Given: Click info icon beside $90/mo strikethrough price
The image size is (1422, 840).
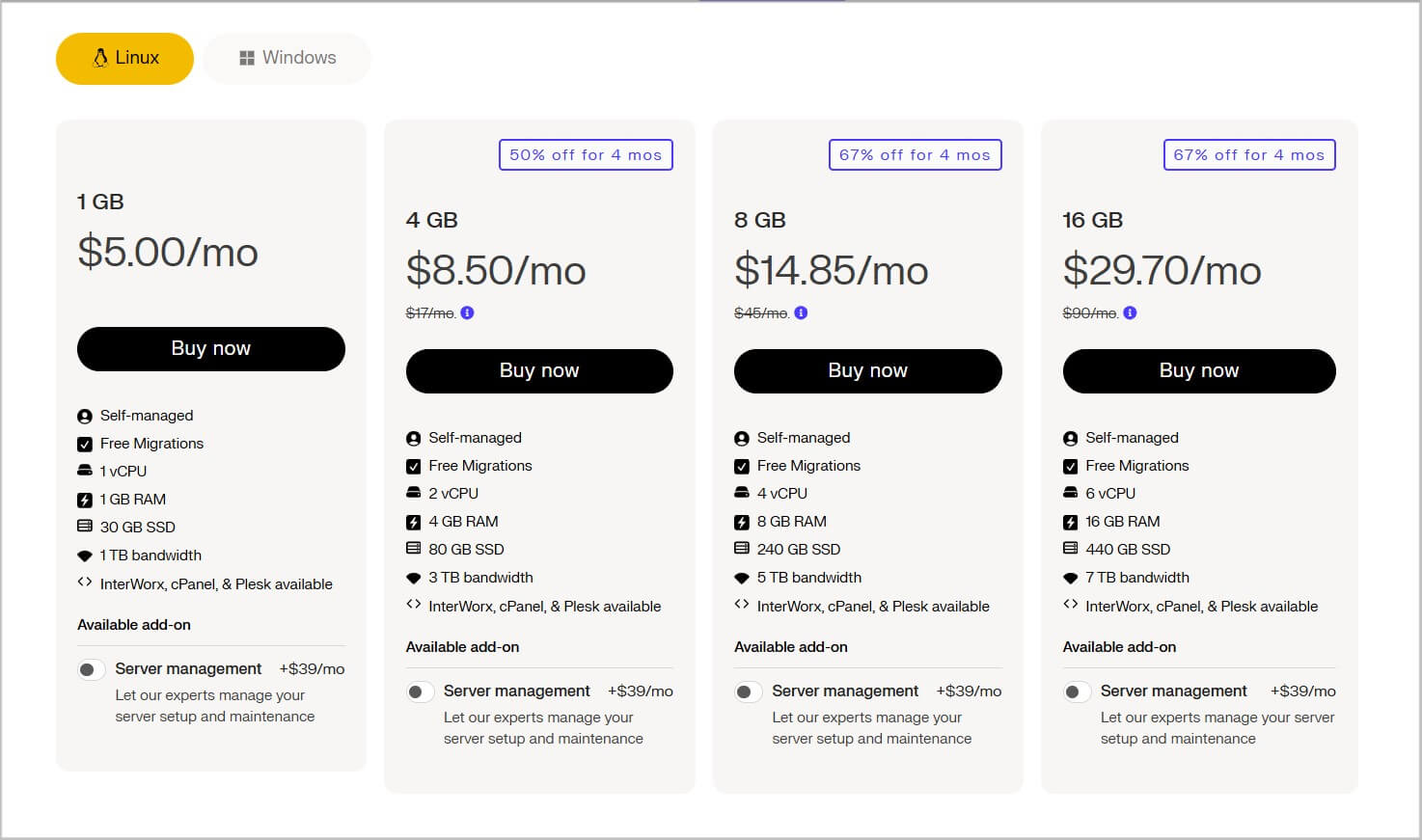Looking at the screenshot, I should click(1130, 312).
